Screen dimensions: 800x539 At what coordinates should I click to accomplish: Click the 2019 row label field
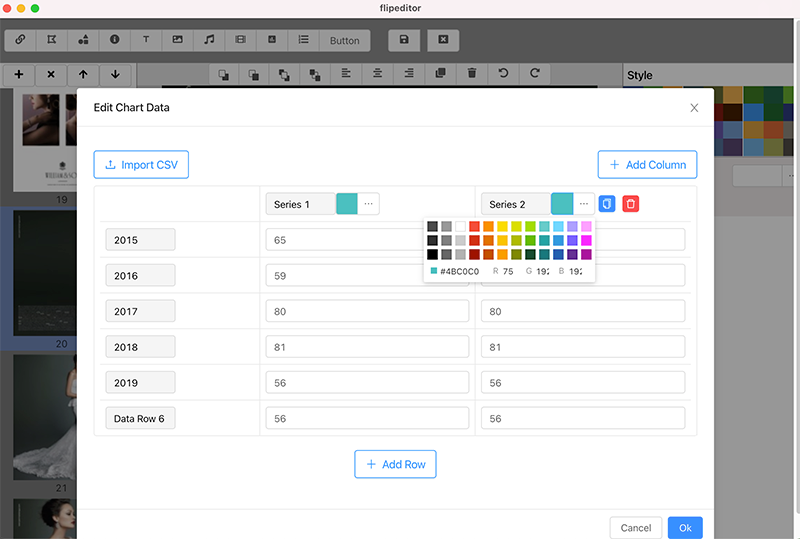pos(140,383)
